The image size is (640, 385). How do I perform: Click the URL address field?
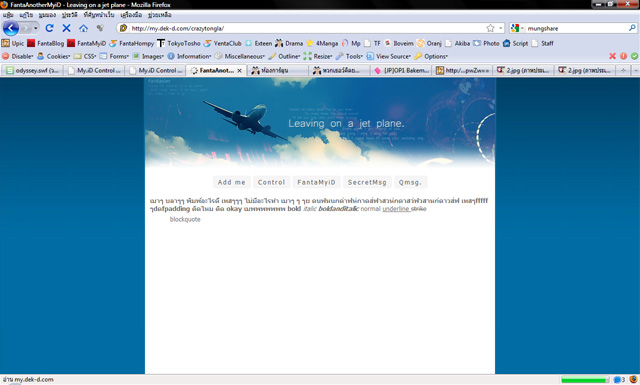coord(306,28)
